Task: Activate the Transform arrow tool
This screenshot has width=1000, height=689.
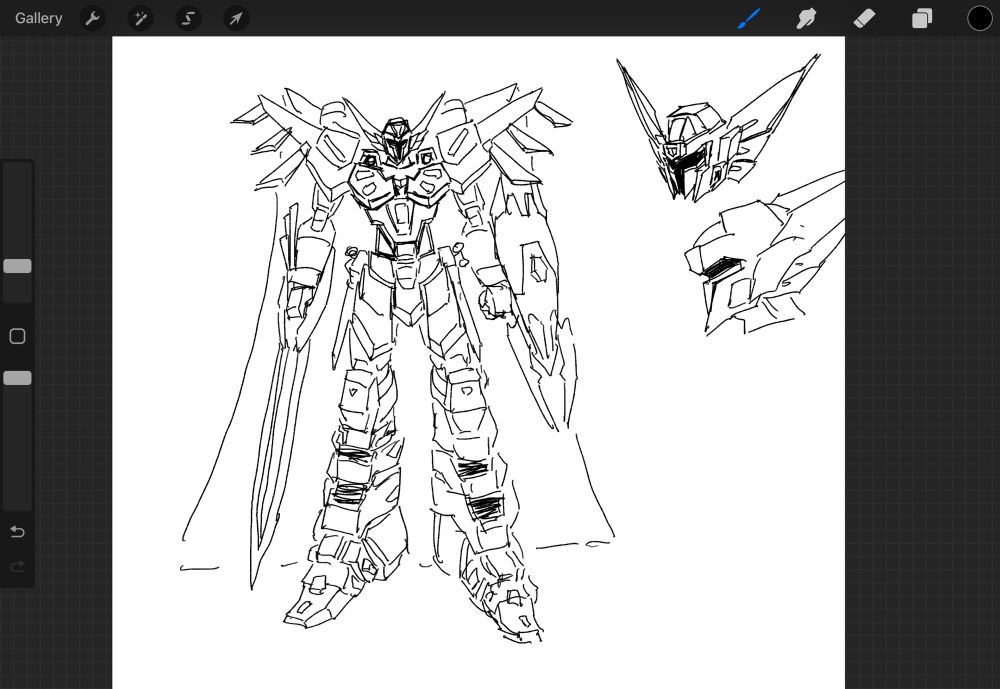Action: click(236, 19)
